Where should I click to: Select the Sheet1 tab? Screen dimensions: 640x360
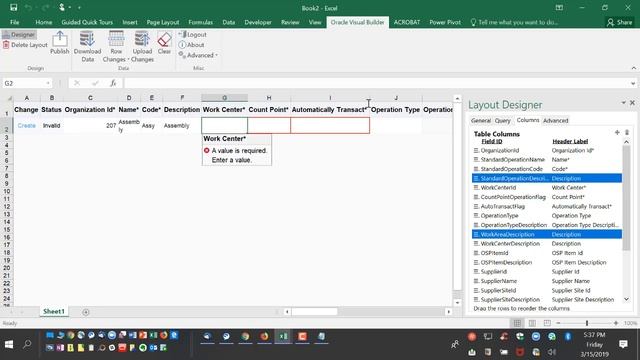pos(54,311)
